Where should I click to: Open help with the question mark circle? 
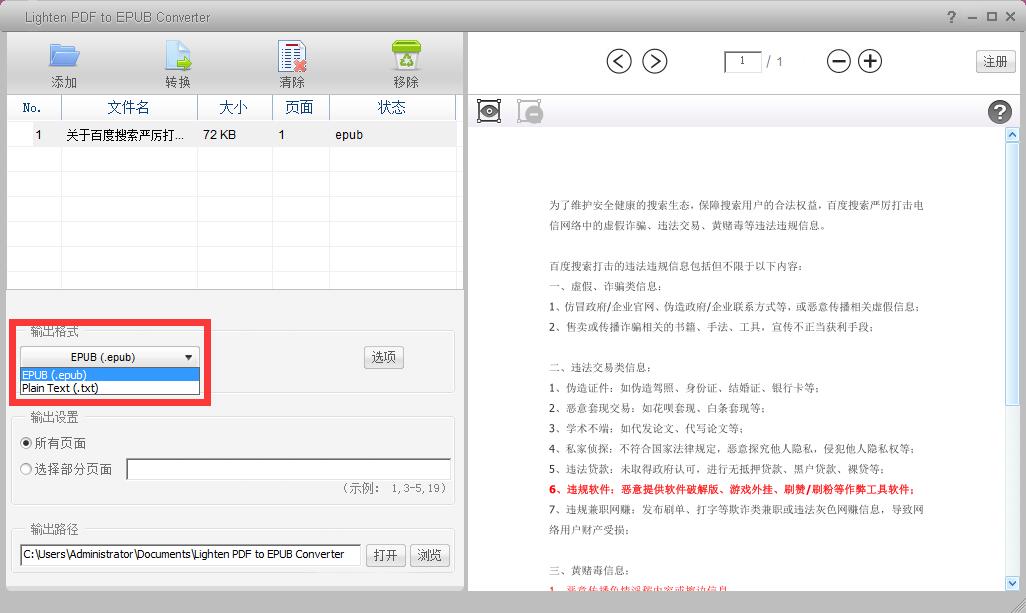[x=999, y=112]
